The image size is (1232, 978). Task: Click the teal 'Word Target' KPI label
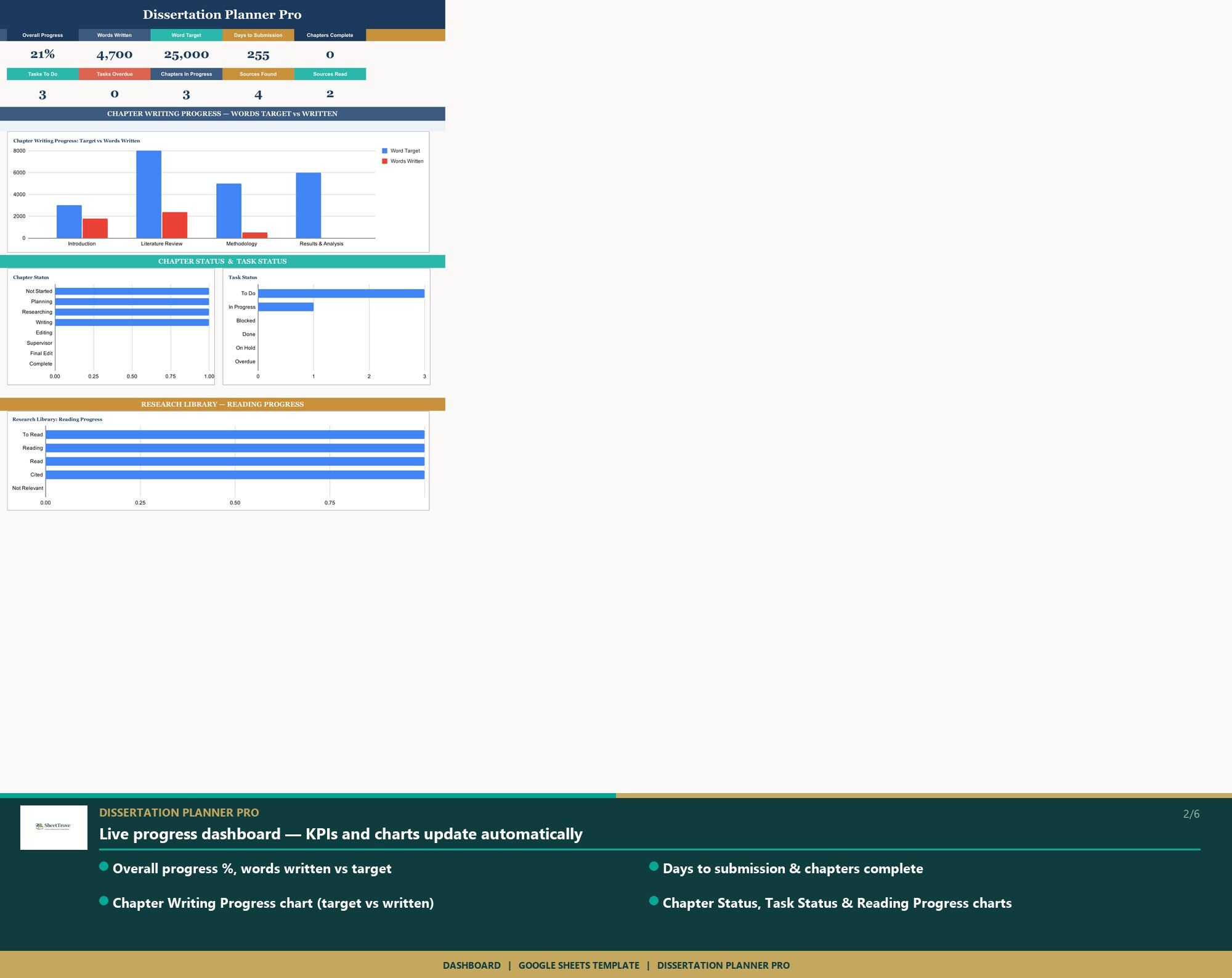[186, 35]
